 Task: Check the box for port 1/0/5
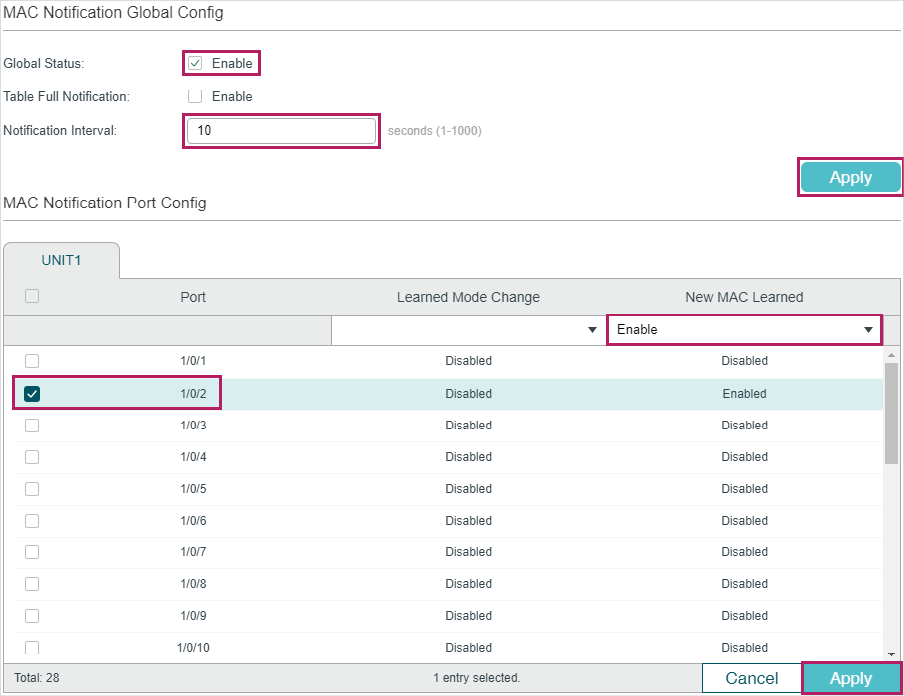click(32, 489)
